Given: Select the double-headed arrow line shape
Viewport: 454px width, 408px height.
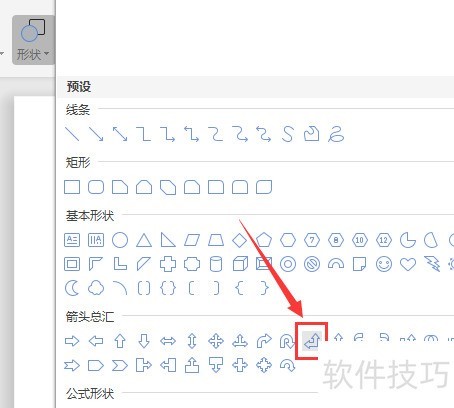Looking at the screenshot, I should click(x=120, y=134).
